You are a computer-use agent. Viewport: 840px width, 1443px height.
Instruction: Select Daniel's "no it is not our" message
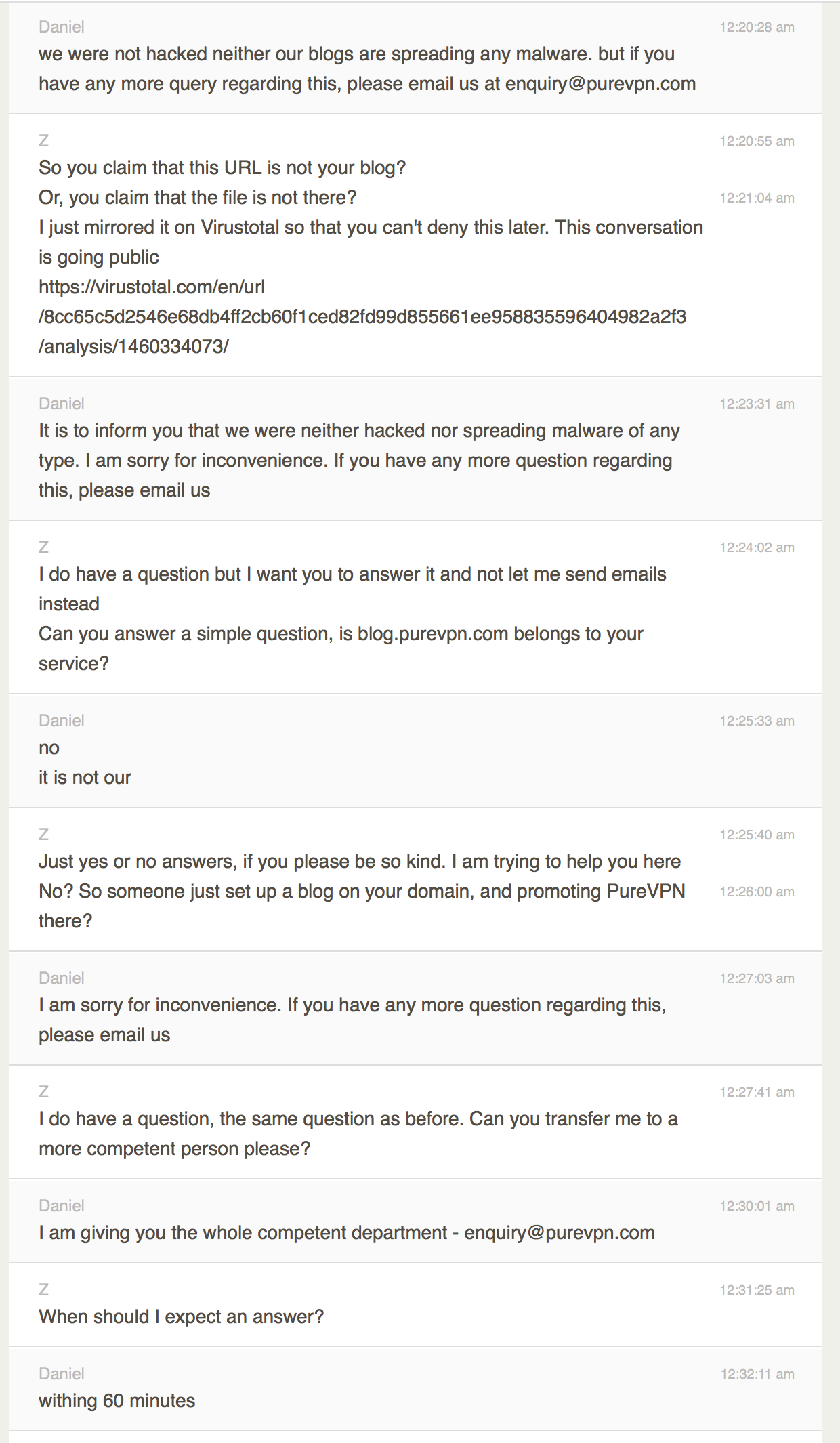85,763
